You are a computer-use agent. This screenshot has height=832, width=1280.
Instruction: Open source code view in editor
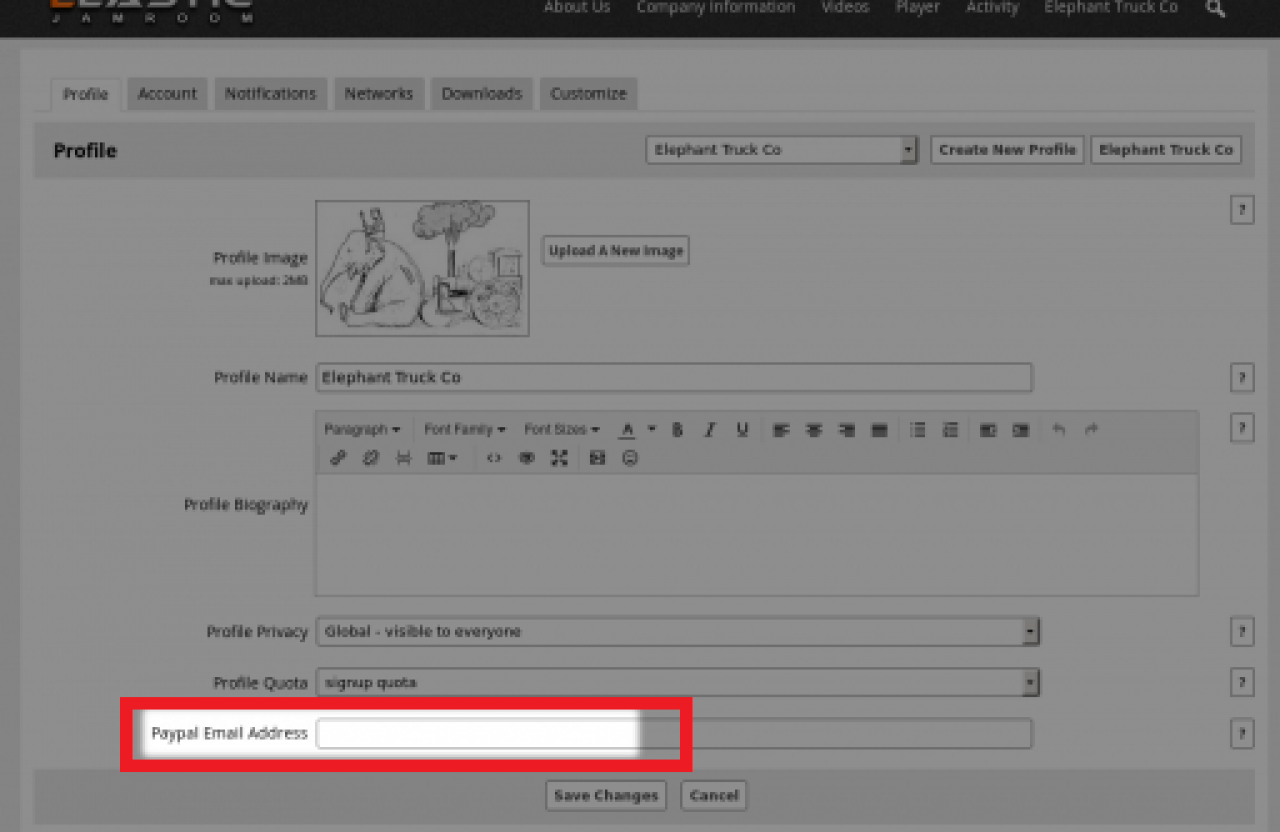point(494,458)
